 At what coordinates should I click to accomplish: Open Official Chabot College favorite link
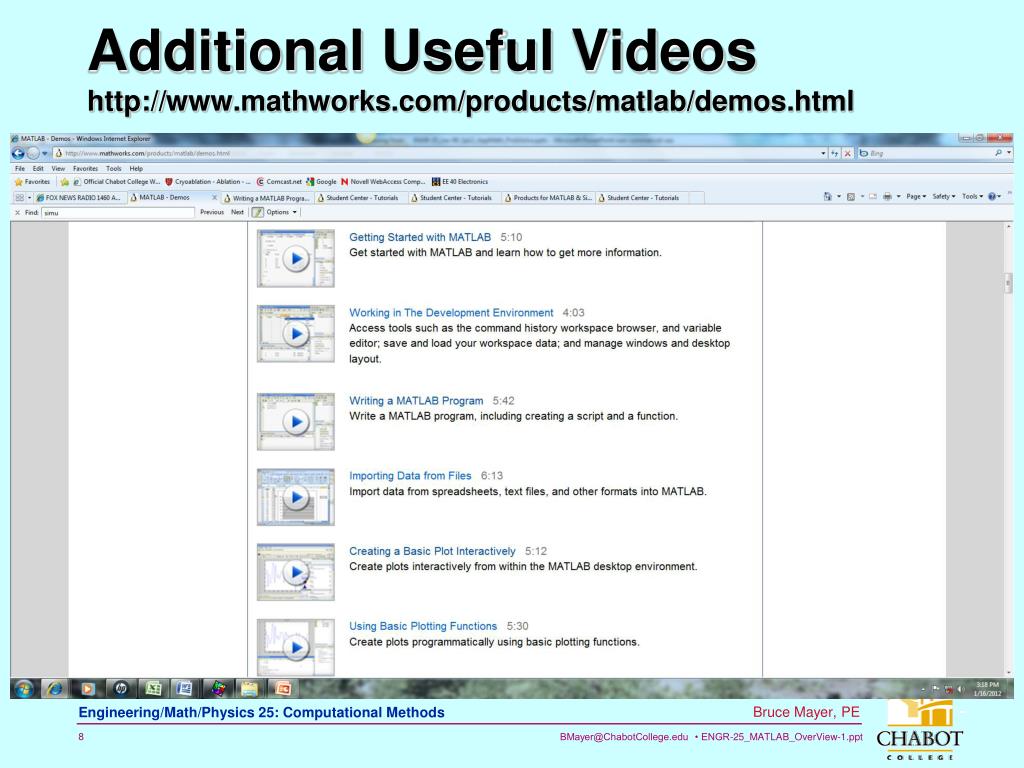(x=116, y=182)
